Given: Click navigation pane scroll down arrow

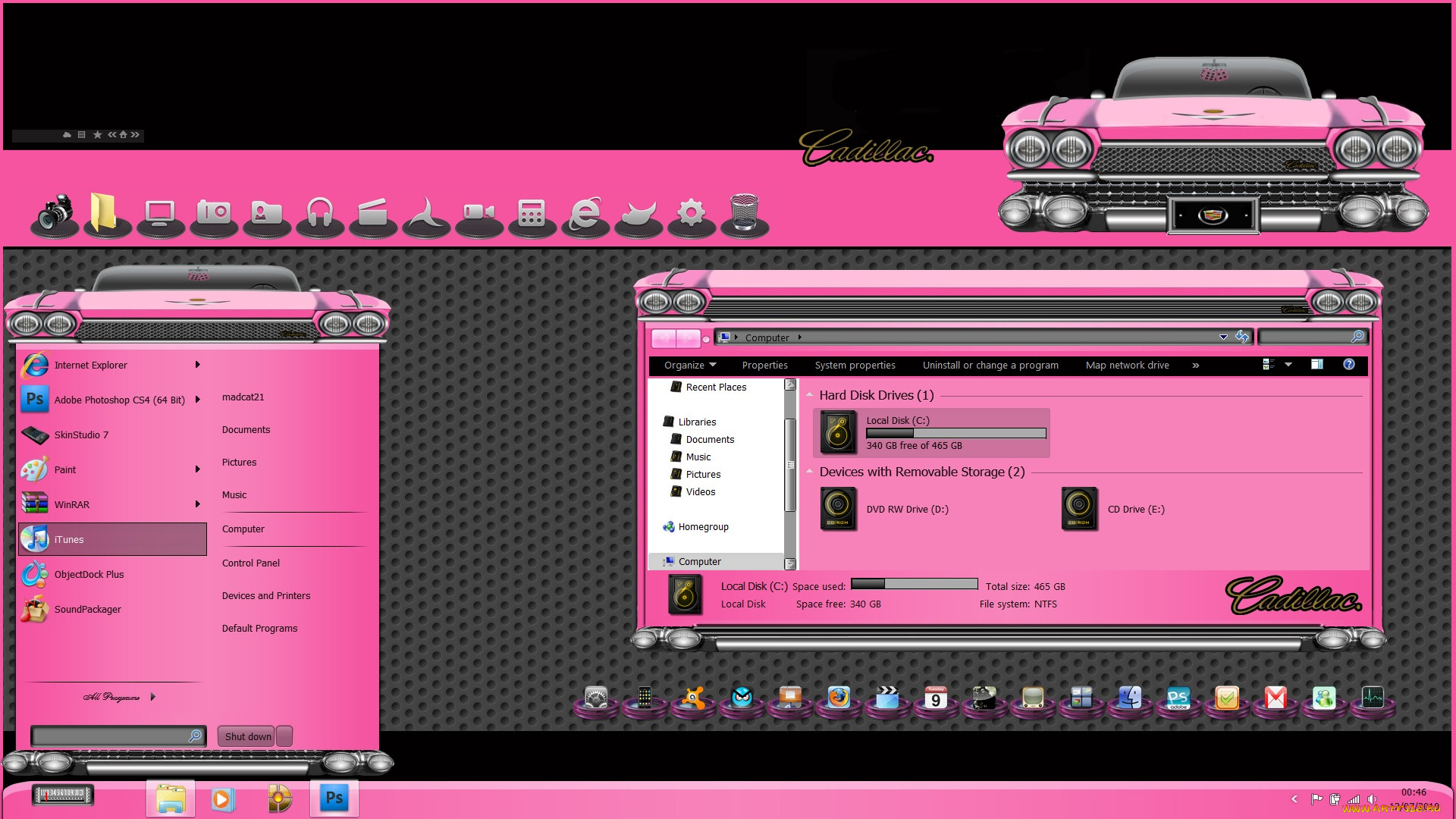Looking at the screenshot, I should pos(790,563).
